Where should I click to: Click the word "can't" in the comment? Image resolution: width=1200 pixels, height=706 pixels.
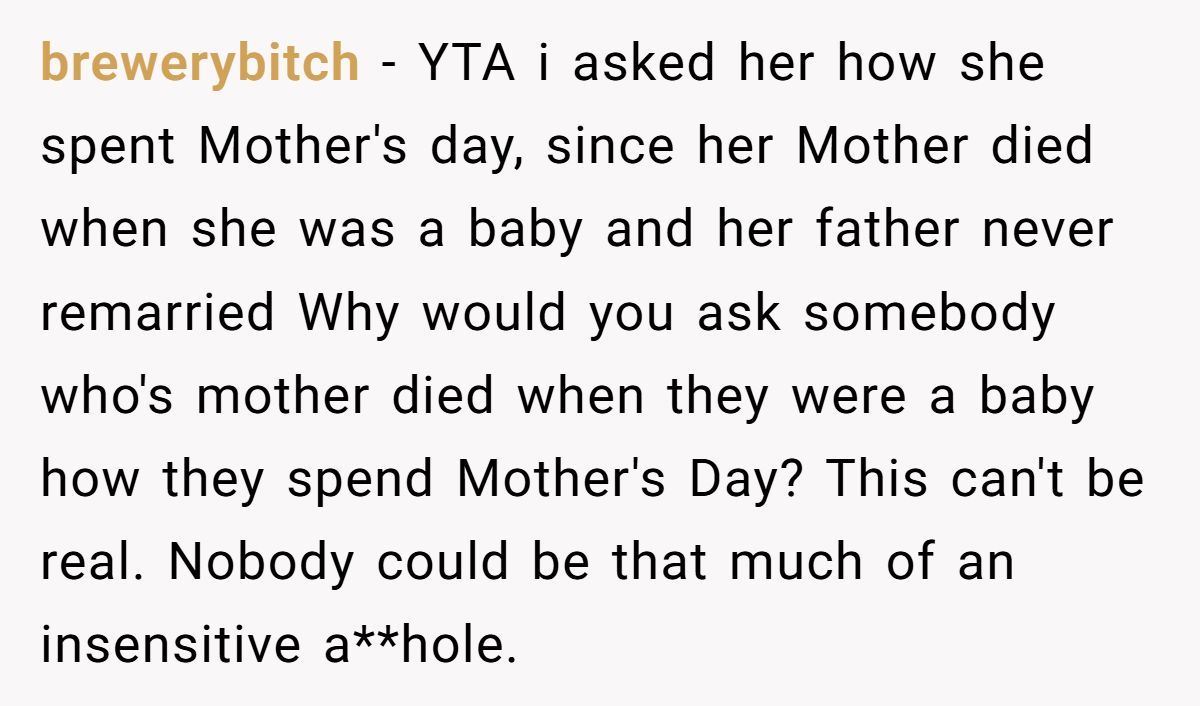(1003, 479)
